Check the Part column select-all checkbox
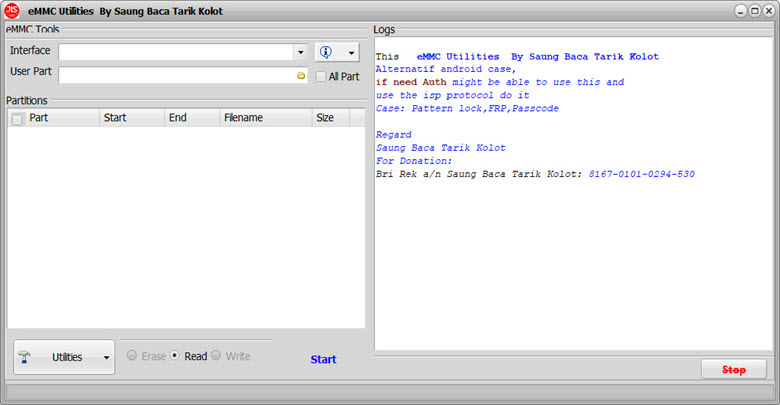This screenshot has width=780, height=405. (17, 119)
